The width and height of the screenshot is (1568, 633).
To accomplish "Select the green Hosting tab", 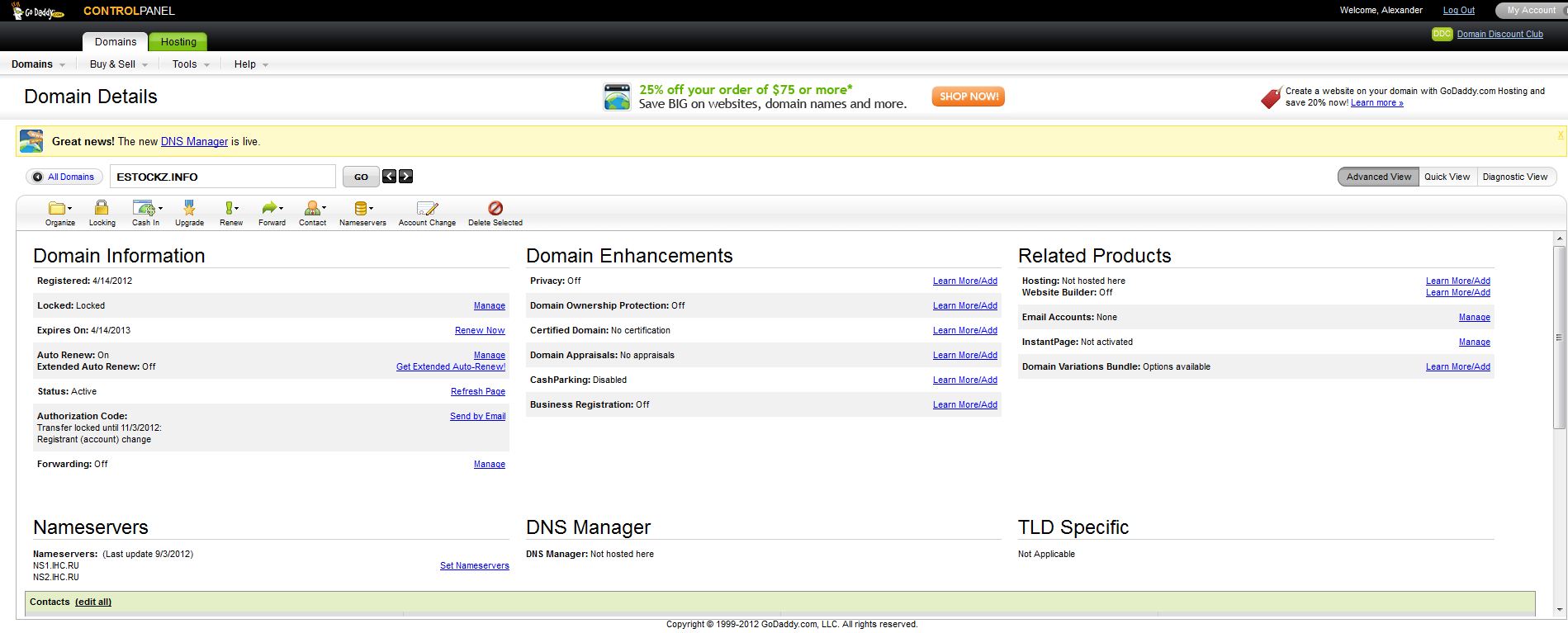I will pos(178,42).
